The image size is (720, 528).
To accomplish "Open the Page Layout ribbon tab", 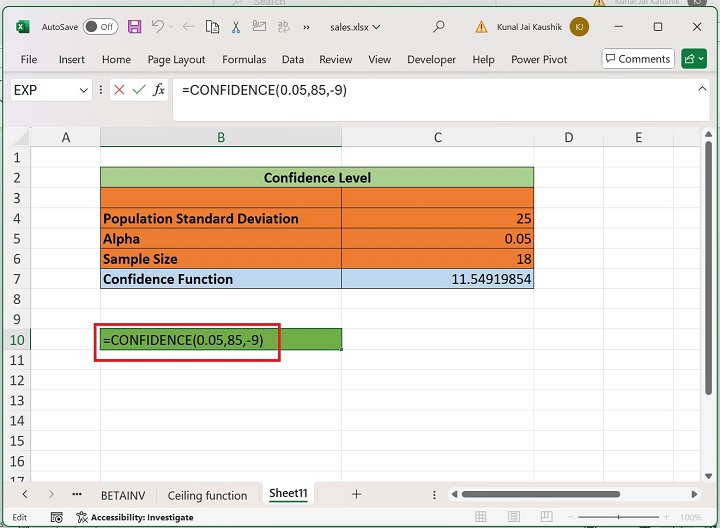I will (176, 59).
